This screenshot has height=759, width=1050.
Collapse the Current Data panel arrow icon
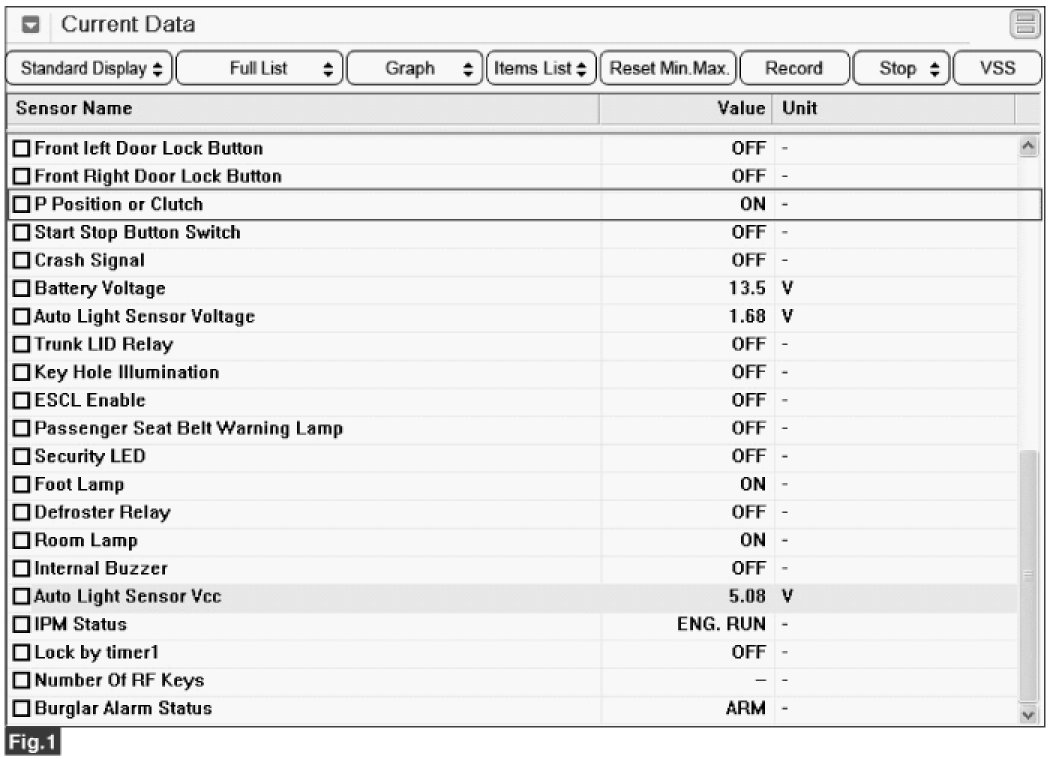tap(29, 25)
